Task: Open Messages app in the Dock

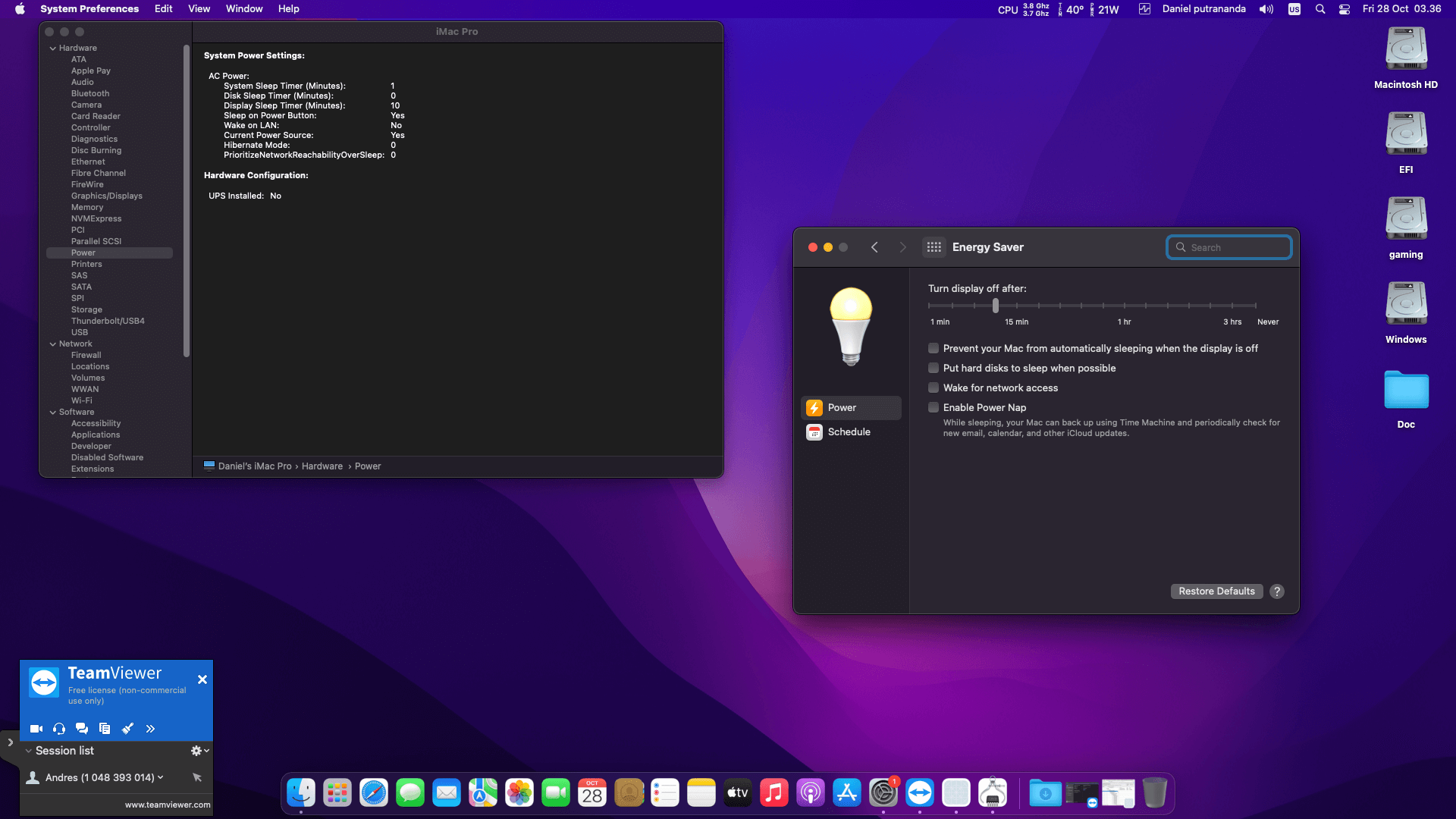Action: [x=410, y=793]
